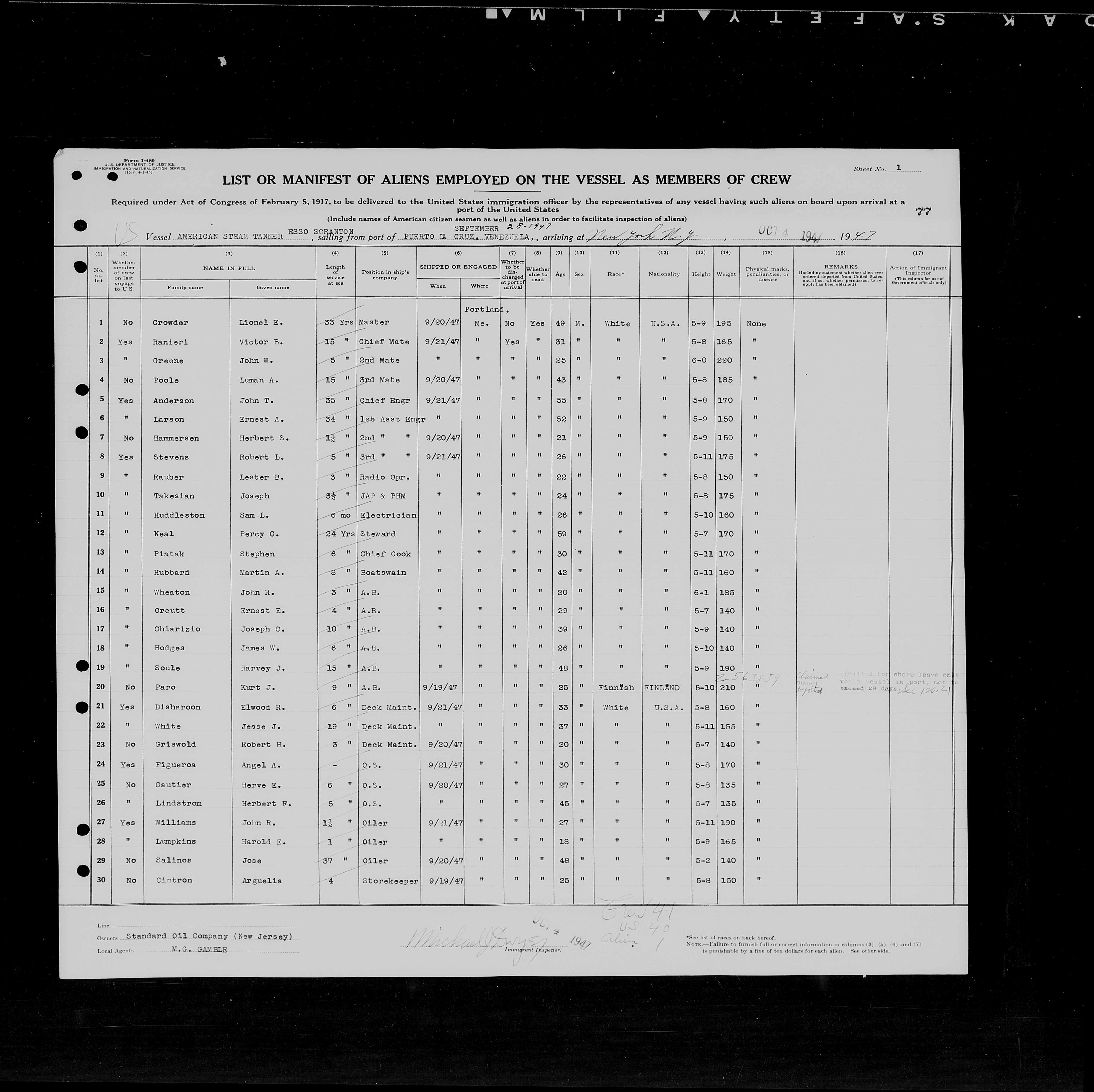Select the family name "Takesian"
The height and width of the screenshot is (1092, 1094).
[x=174, y=496]
